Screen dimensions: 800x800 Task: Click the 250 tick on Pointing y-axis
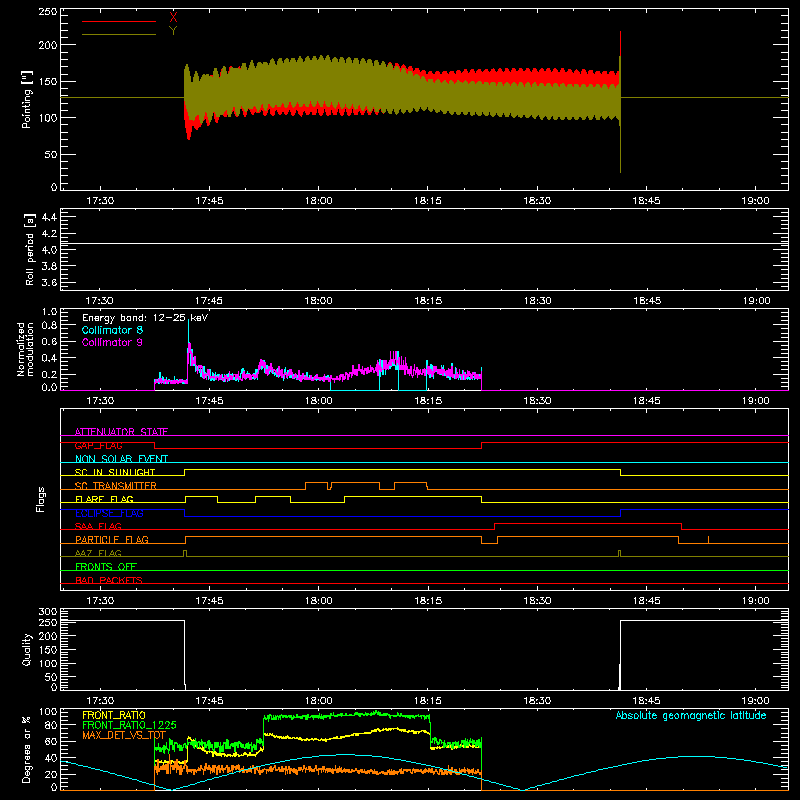[x=48, y=12]
